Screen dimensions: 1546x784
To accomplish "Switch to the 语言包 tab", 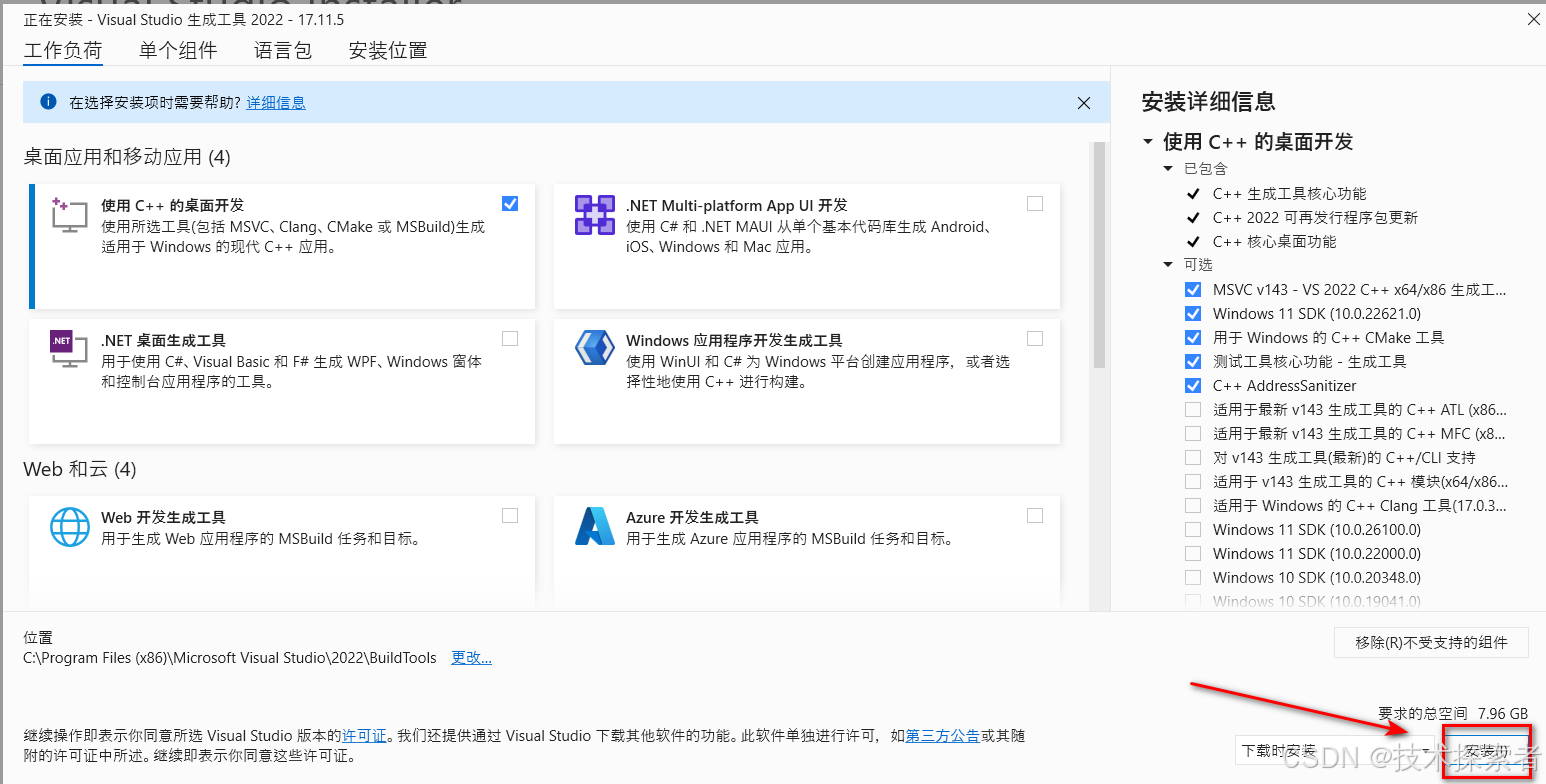I will [x=283, y=50].
